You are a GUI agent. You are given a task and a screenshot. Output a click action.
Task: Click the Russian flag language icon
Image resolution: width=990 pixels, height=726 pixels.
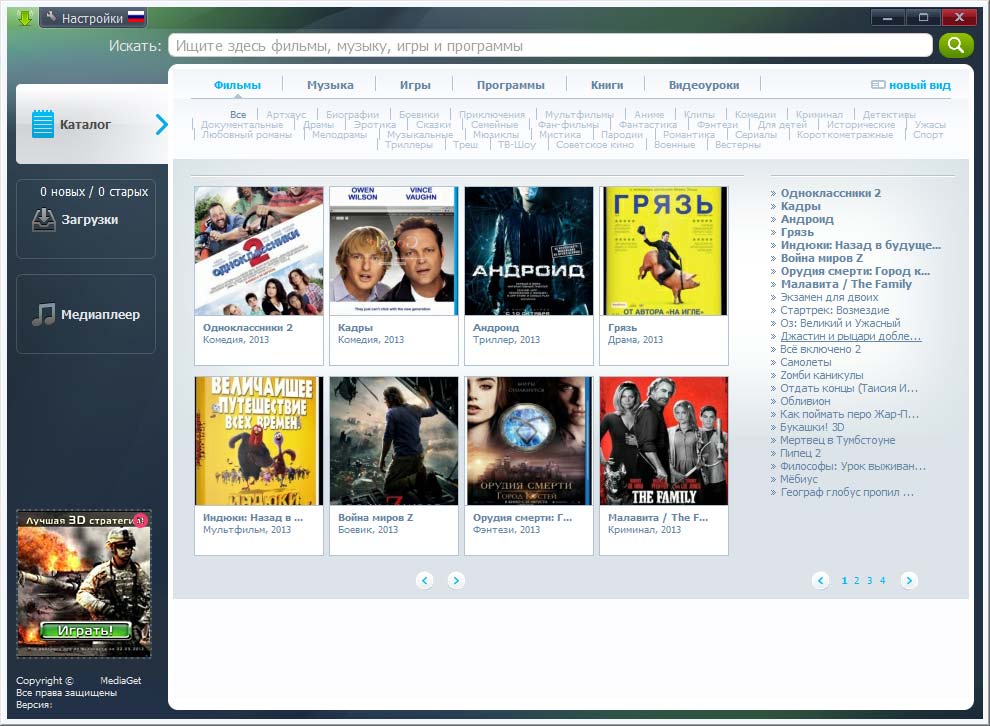pos(136,17)
